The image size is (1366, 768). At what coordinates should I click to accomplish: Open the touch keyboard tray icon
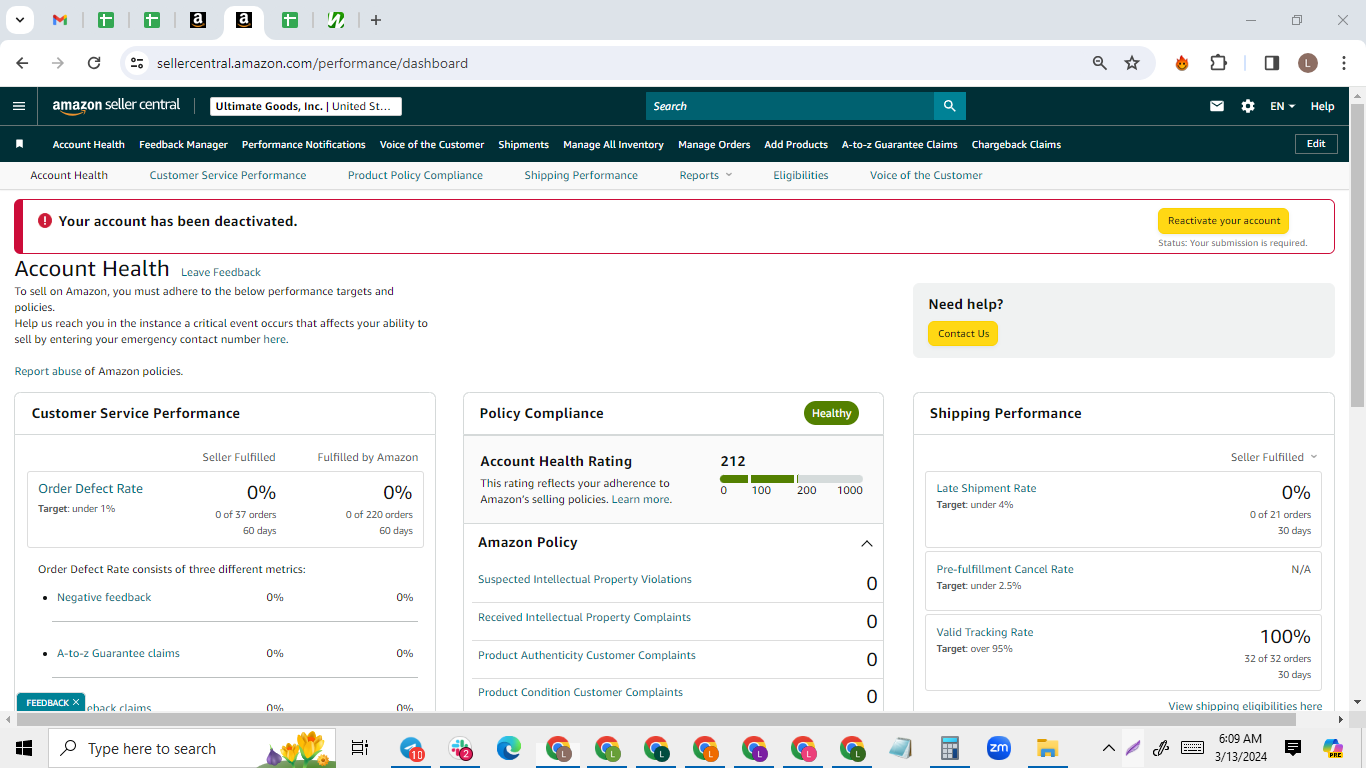pos(1192,748)
